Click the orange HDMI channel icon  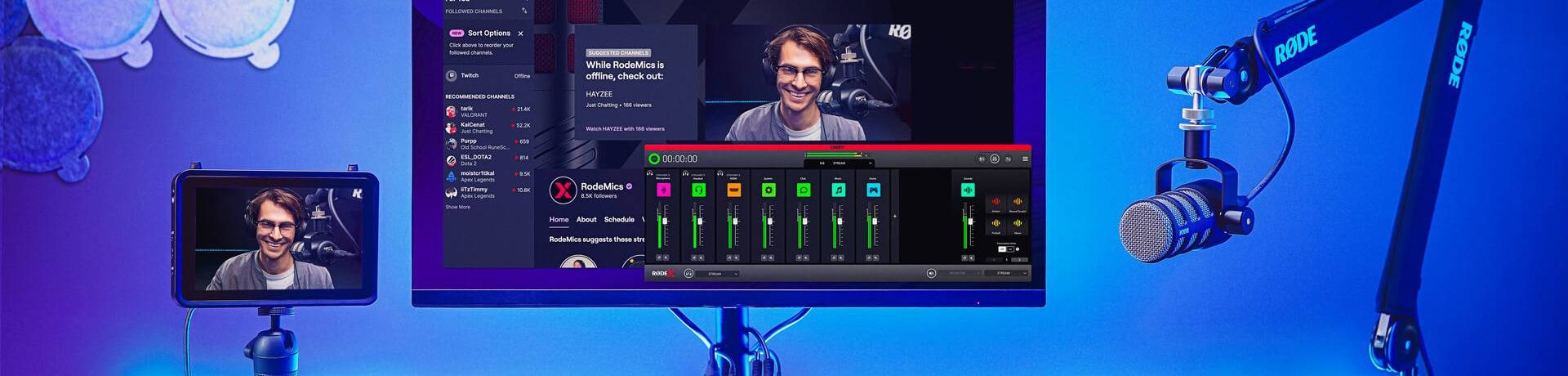point(733,190)
